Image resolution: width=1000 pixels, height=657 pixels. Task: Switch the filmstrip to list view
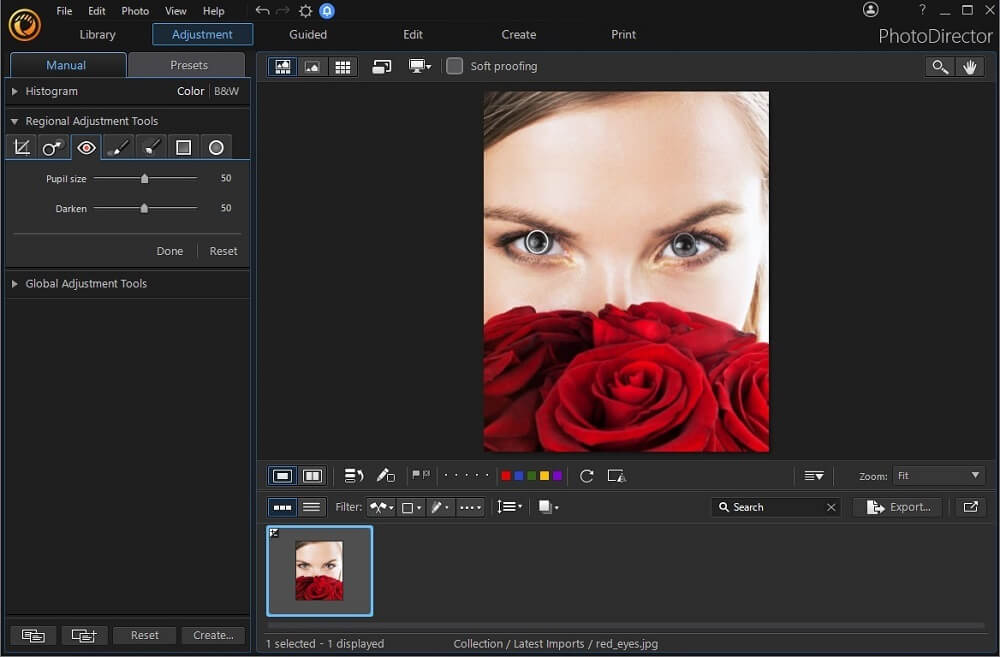point(311,507)
